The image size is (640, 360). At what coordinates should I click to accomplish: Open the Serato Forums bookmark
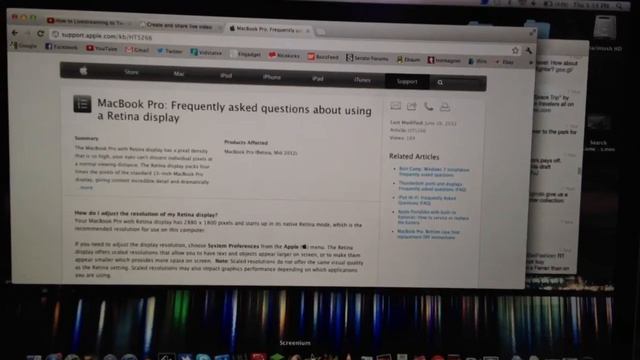pos(367,58)
